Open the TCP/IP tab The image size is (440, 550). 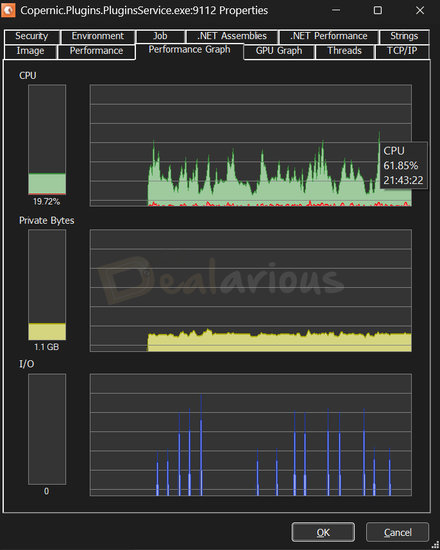pos(402,51)
